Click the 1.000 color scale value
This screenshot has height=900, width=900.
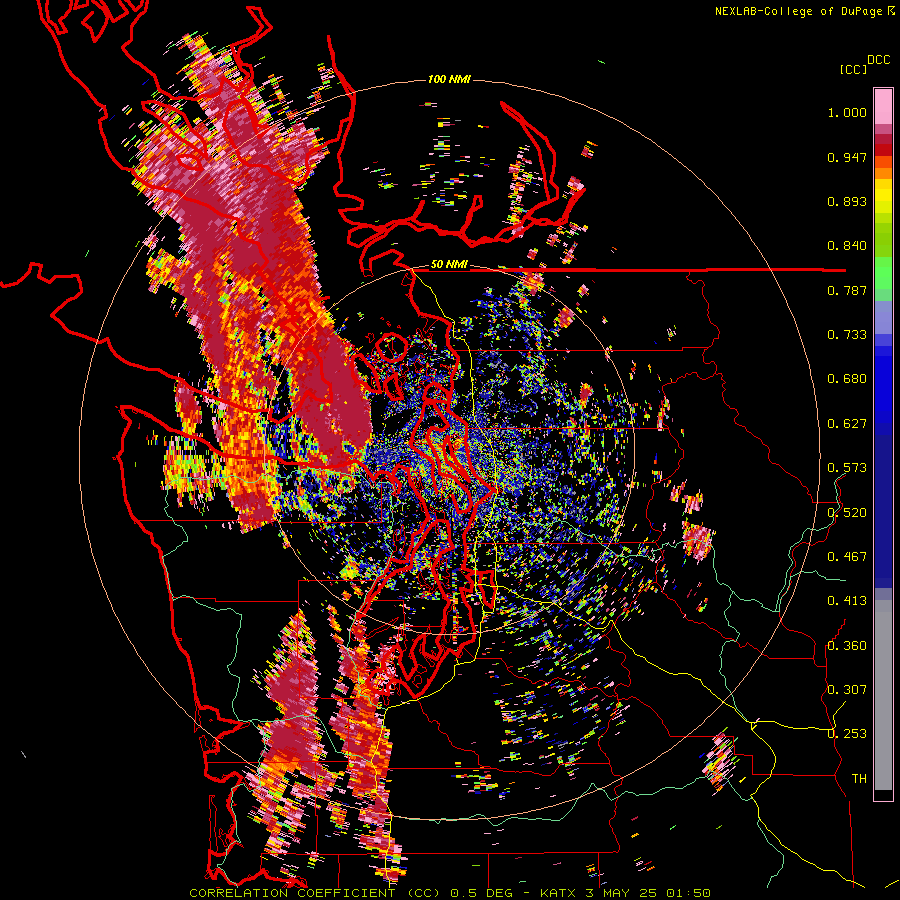click(847, 112)
